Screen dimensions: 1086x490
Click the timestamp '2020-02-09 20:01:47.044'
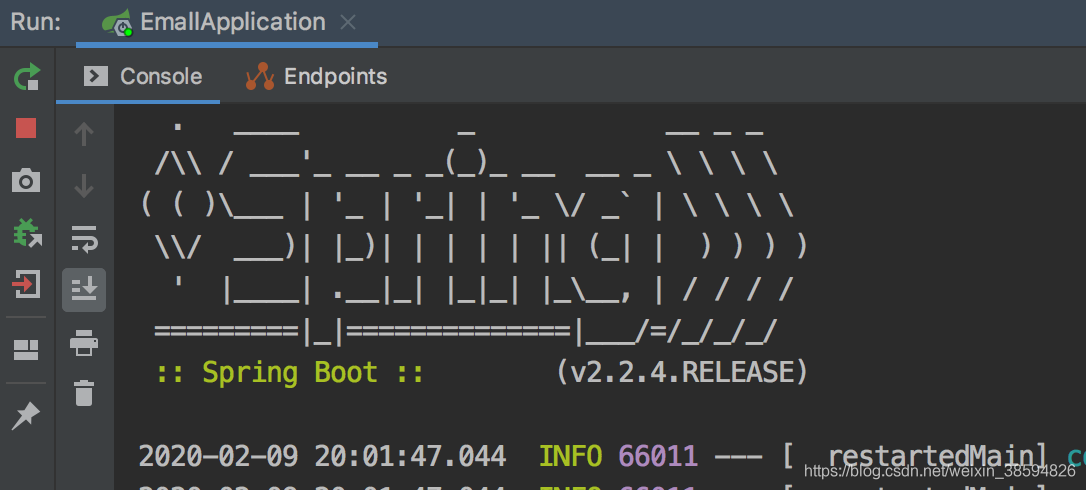[323, 457]
